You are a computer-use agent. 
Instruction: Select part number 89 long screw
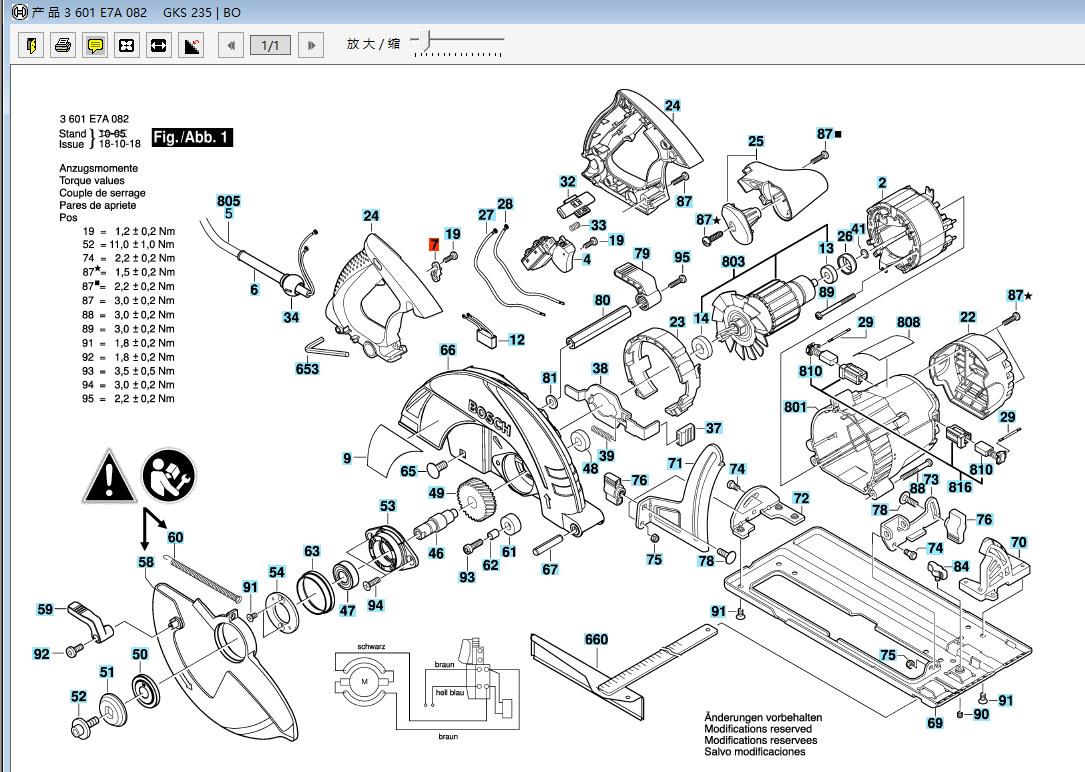(x=826, y=292)
